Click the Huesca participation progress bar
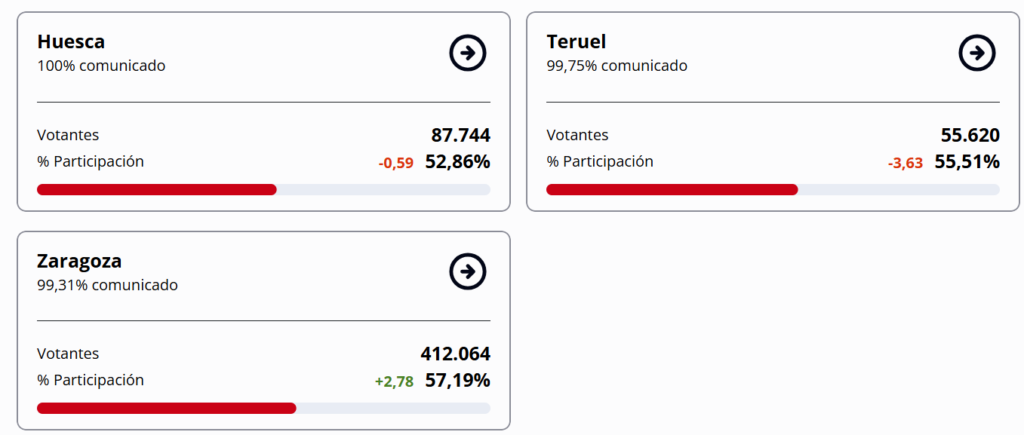Image resolution: width=1024 pixels, height=435 pixels. pos(263,189)
